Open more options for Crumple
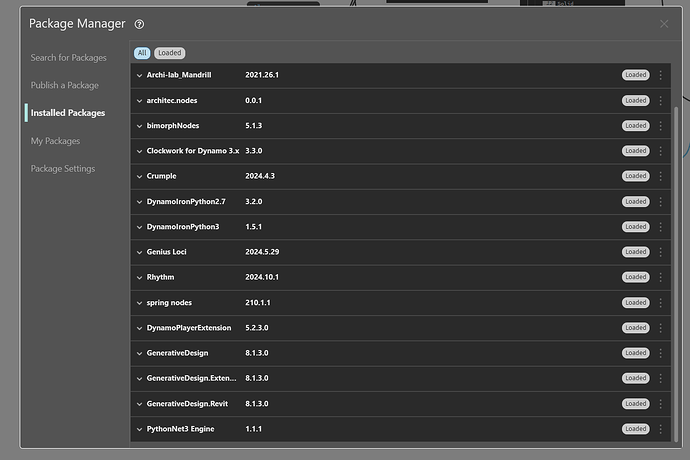 [x=661, y=176]
